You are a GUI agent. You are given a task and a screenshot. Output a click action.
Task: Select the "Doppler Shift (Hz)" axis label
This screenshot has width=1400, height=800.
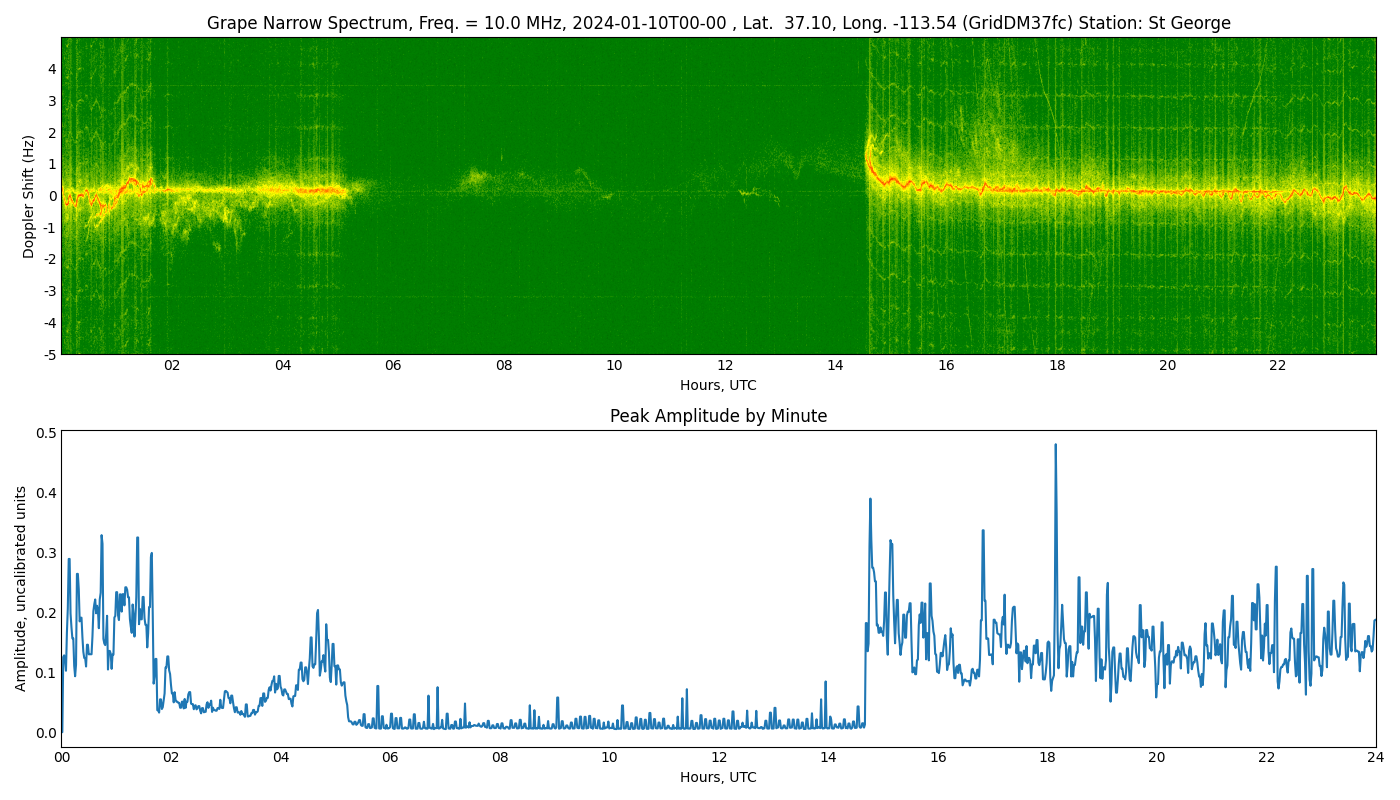pyautogui.click(x=29, y=196)
